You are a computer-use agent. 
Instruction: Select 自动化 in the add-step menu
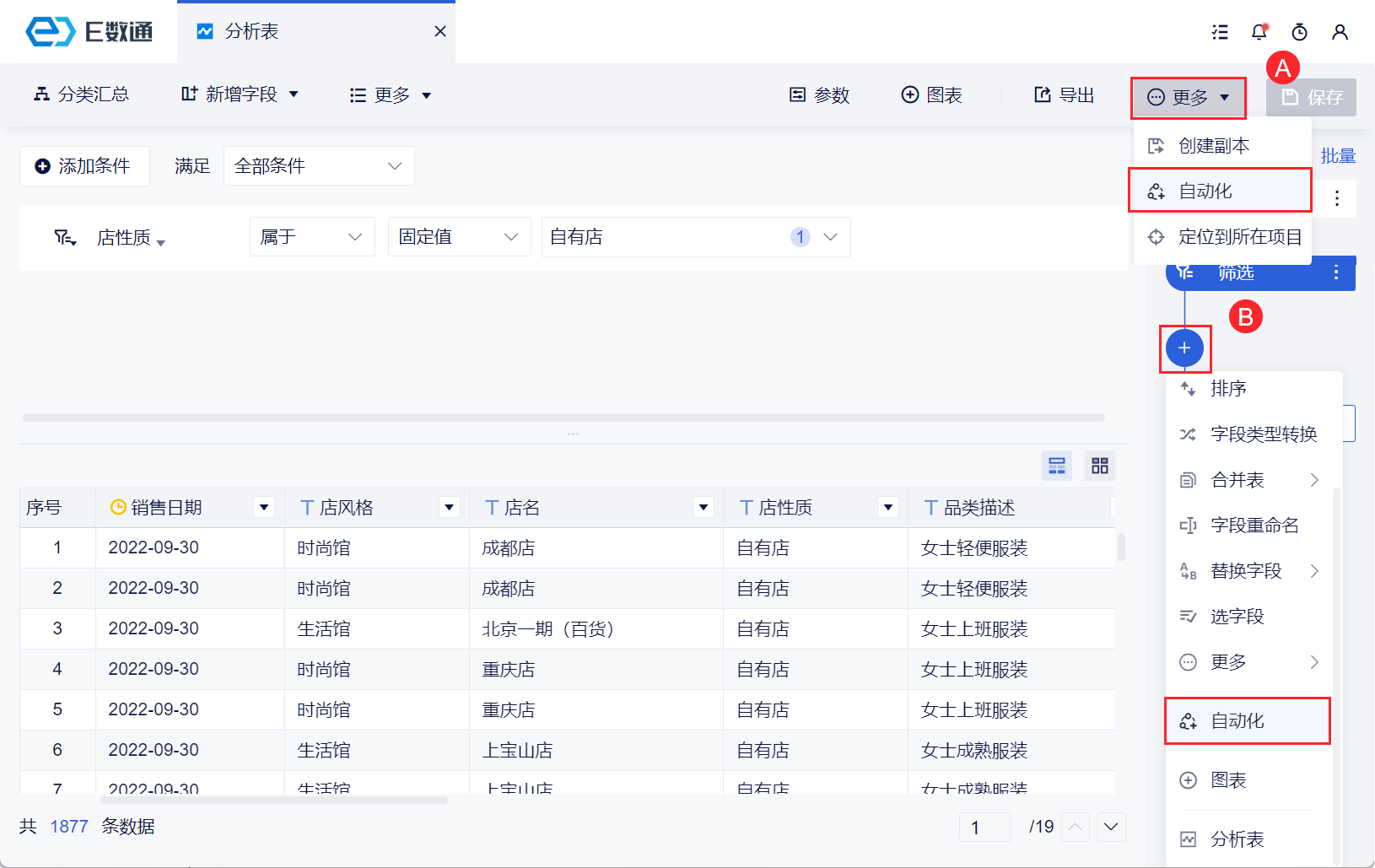[x=1248, y=721]
